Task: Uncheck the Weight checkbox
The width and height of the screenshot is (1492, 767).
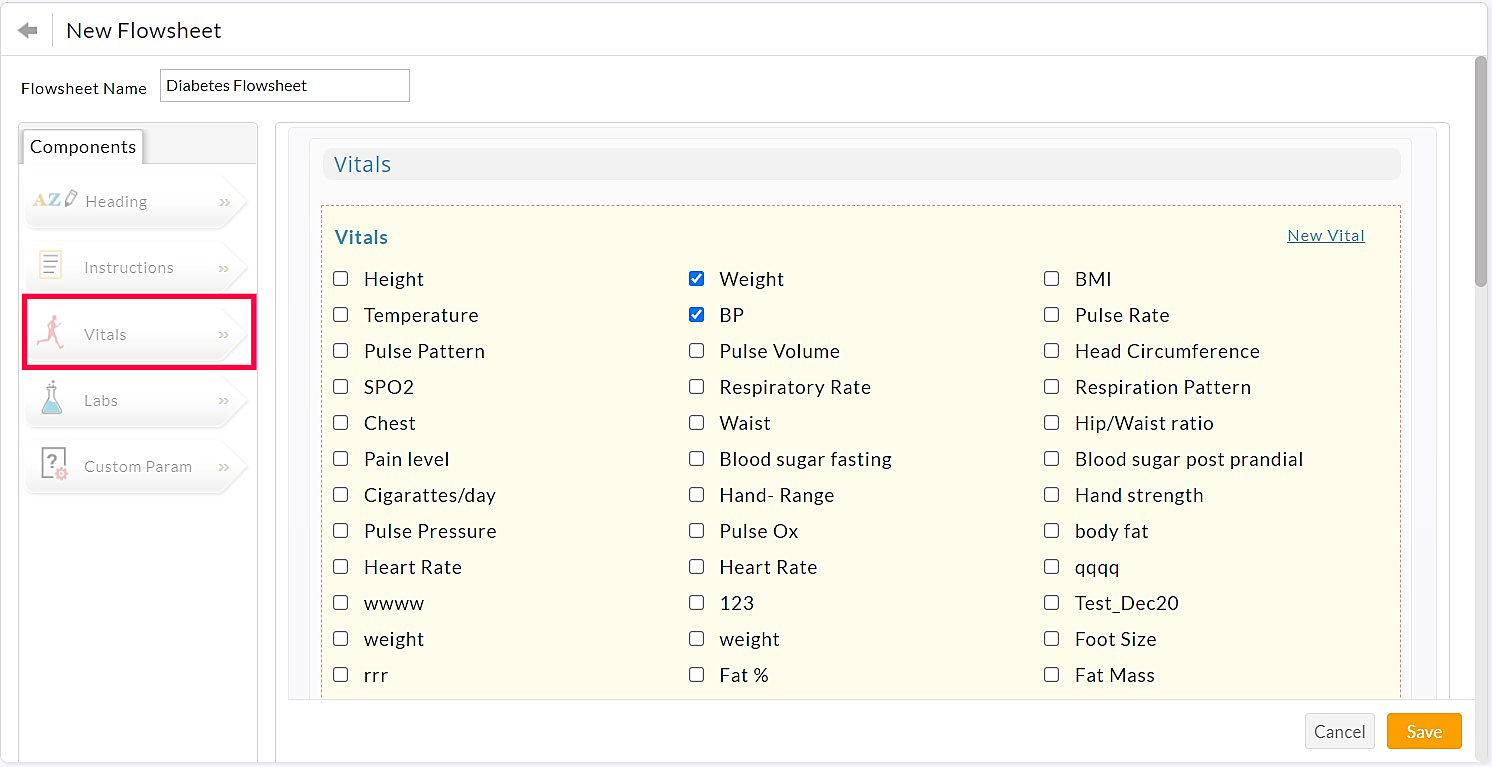Action: [x=697, y=279]
